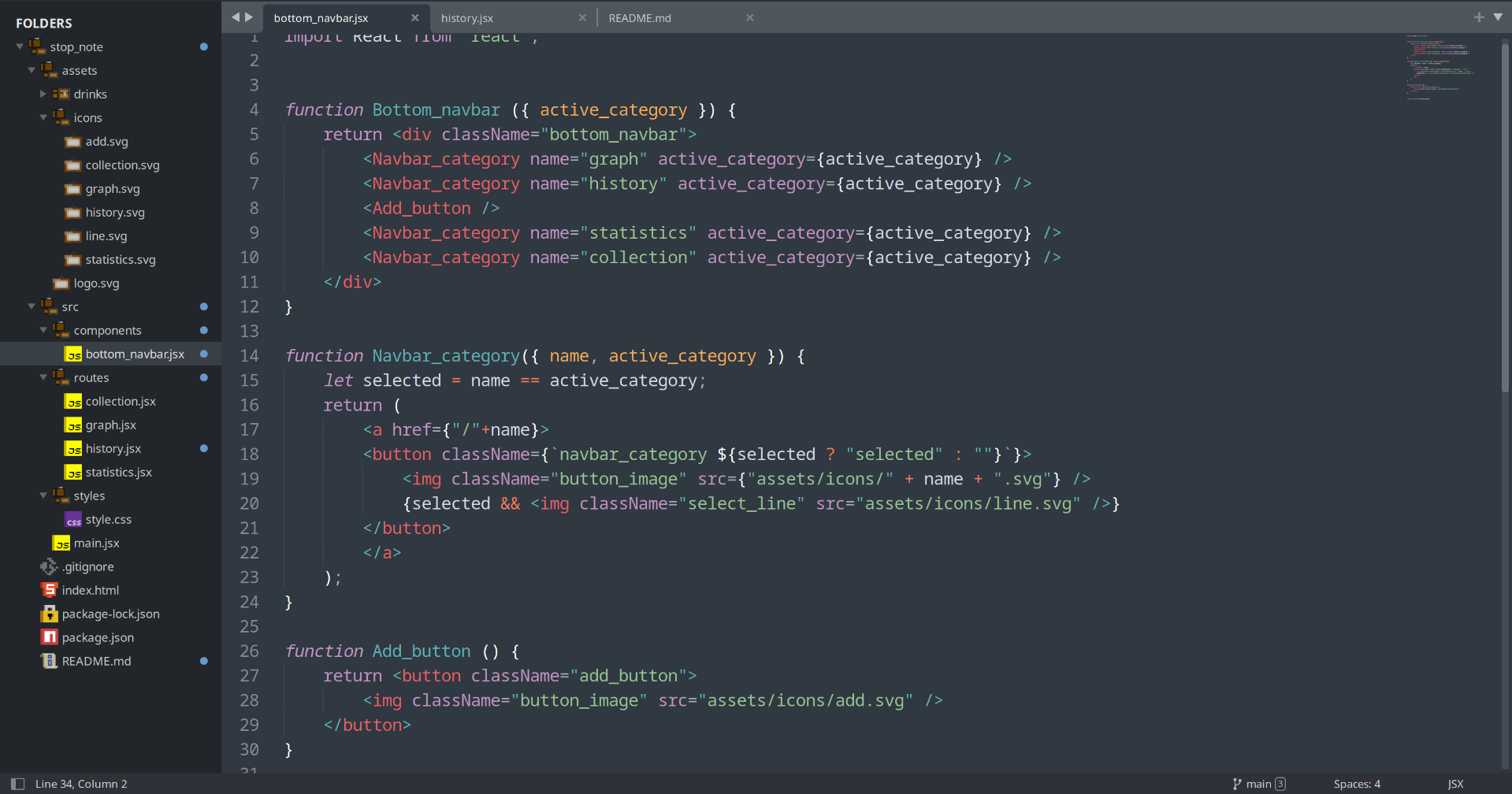
Task: Add a new tab with plus button
Action: coord(1479,17)
